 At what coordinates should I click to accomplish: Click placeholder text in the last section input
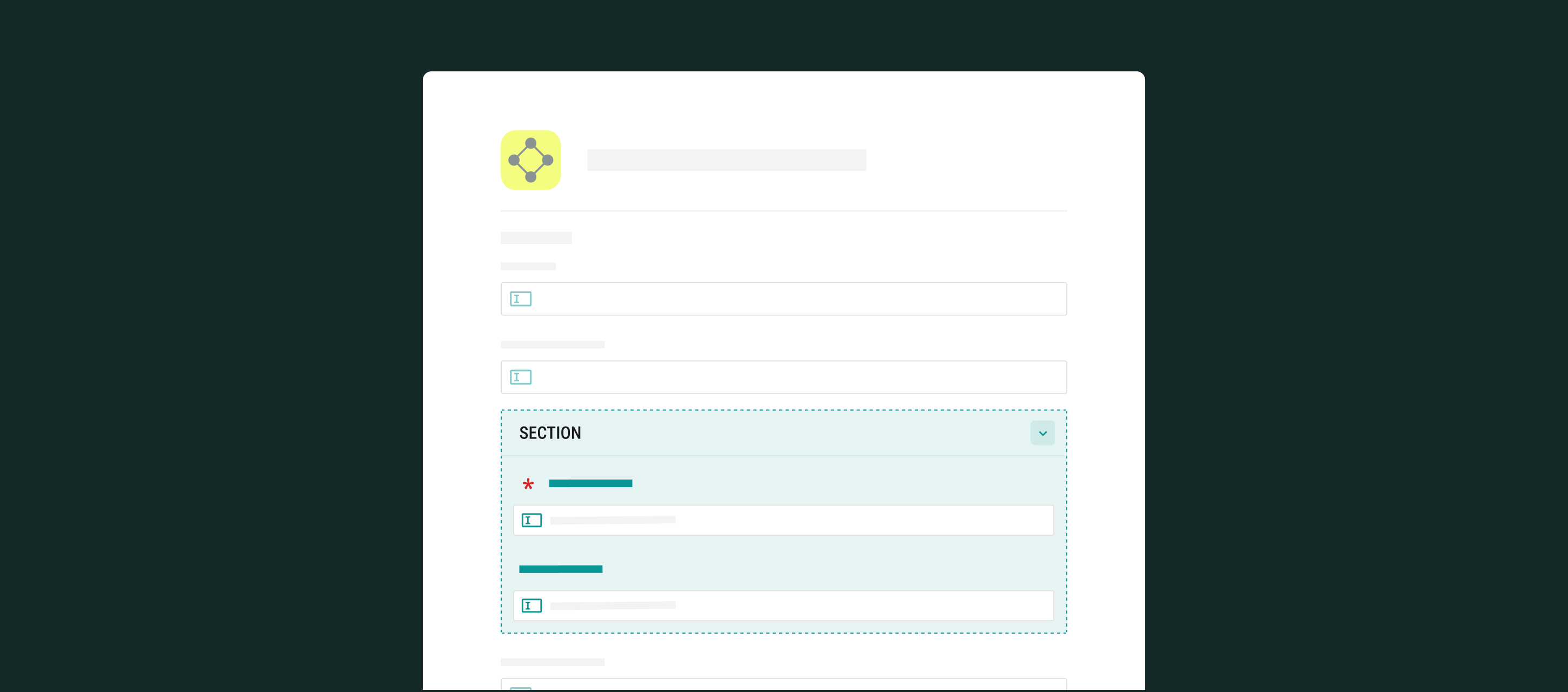coord(613,605)
